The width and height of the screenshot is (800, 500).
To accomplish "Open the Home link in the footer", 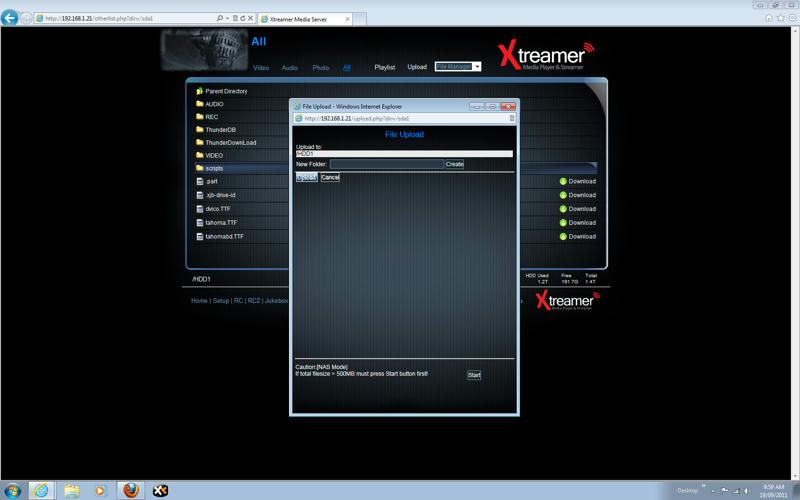I will [199, 301].
